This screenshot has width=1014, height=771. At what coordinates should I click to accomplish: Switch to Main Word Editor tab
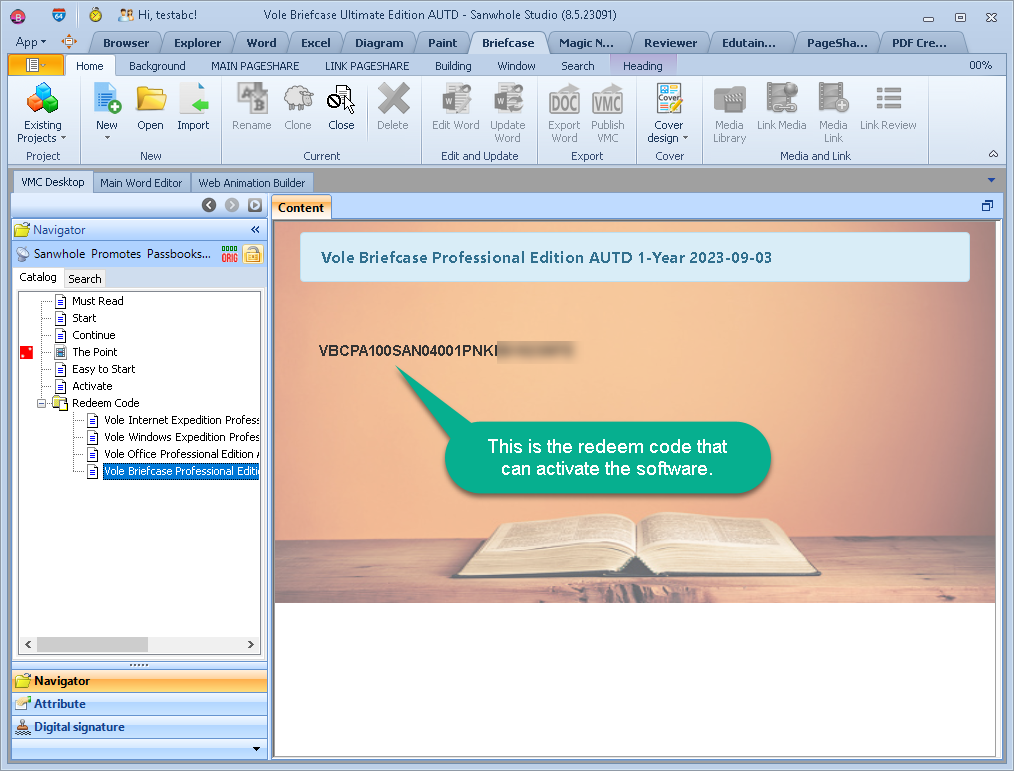(141, 183)
